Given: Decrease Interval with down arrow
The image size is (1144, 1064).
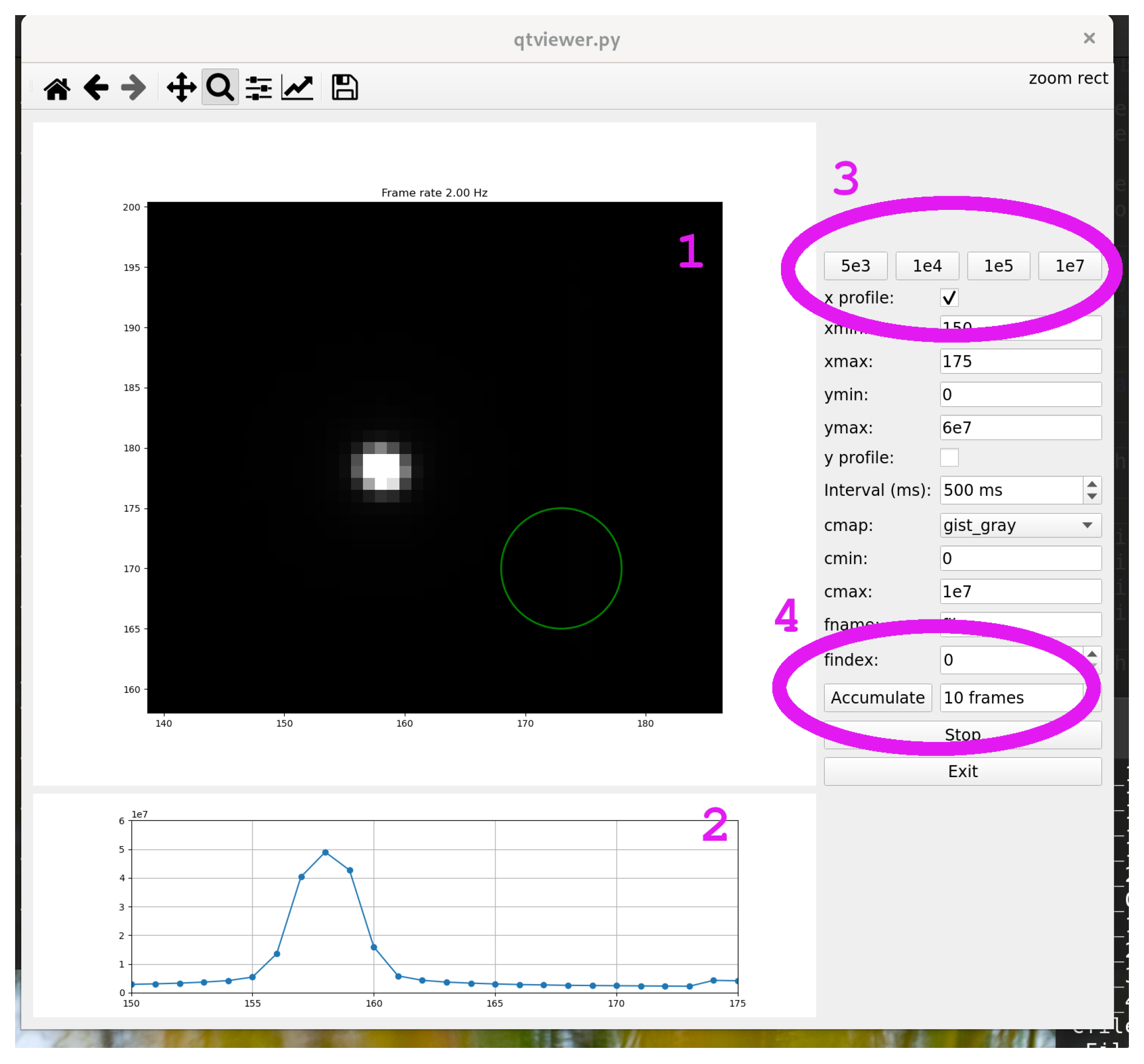Looking at the screenshot, I should pos(1092,496).
